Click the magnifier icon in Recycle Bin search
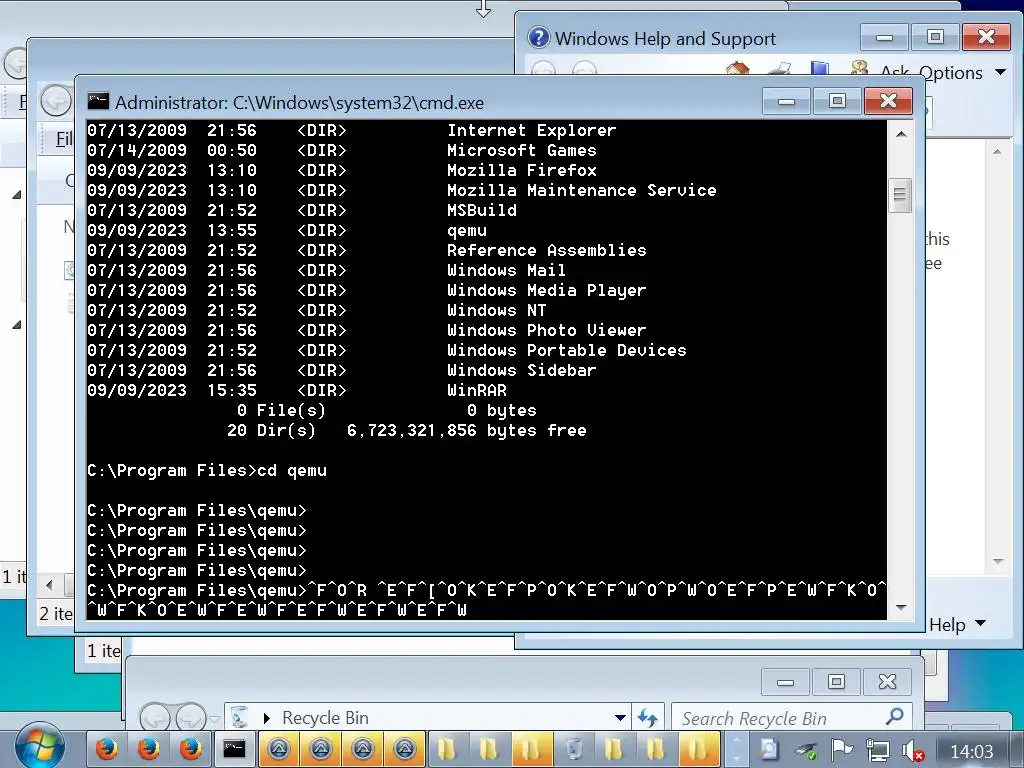This screenshot has height=768, width=1024. point(895,716)
